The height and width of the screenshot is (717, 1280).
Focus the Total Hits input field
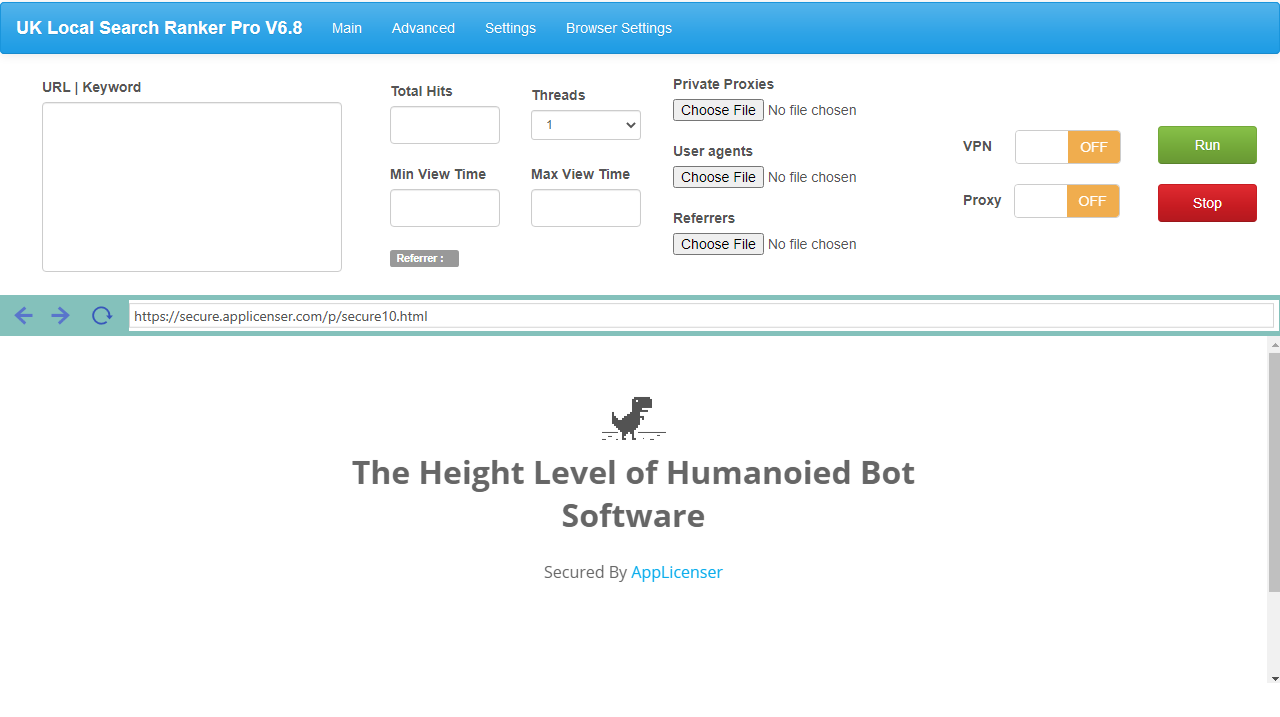coord(445,125)
